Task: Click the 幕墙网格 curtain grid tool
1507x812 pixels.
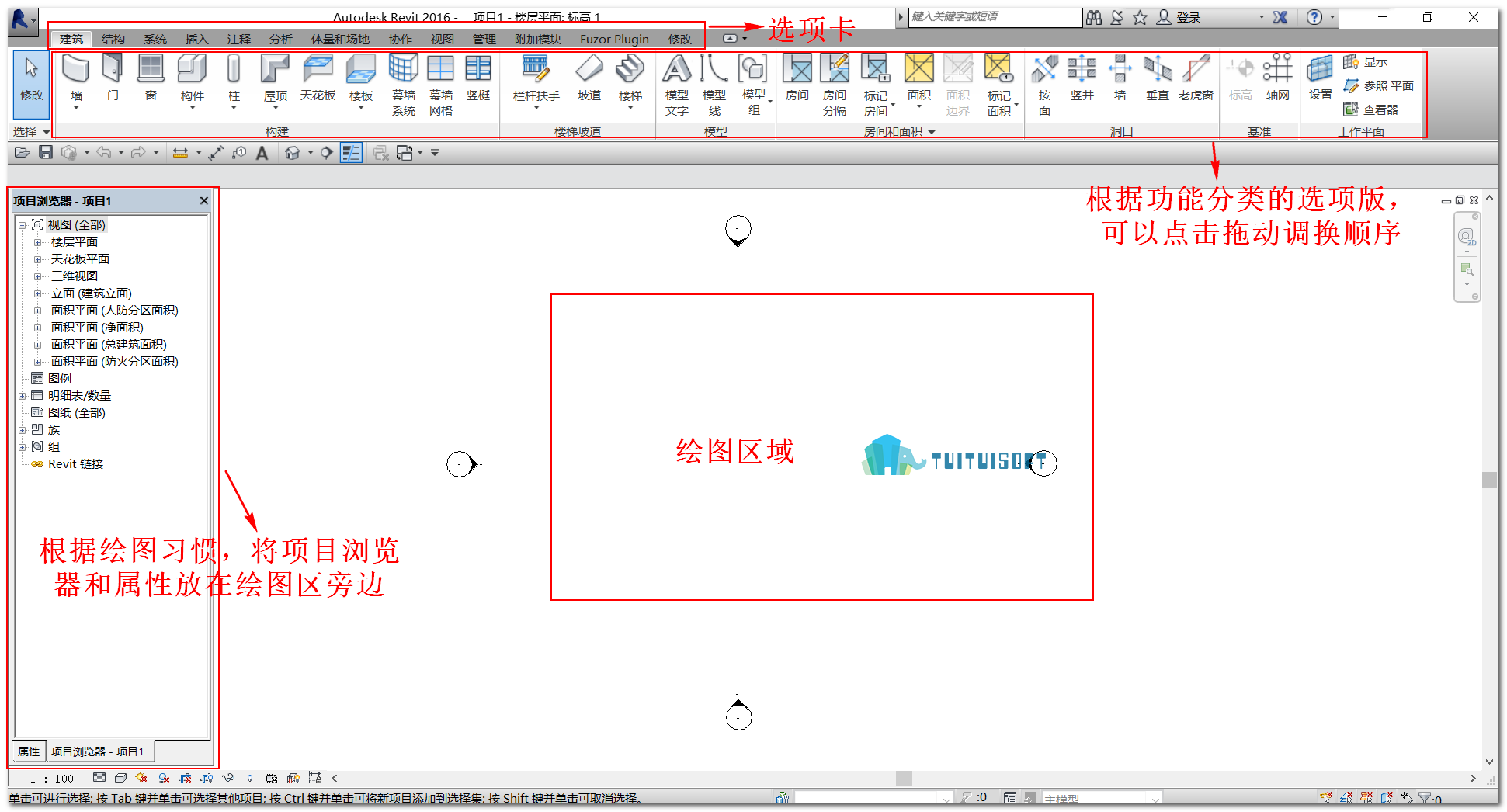Action: (x=441, y=85)
